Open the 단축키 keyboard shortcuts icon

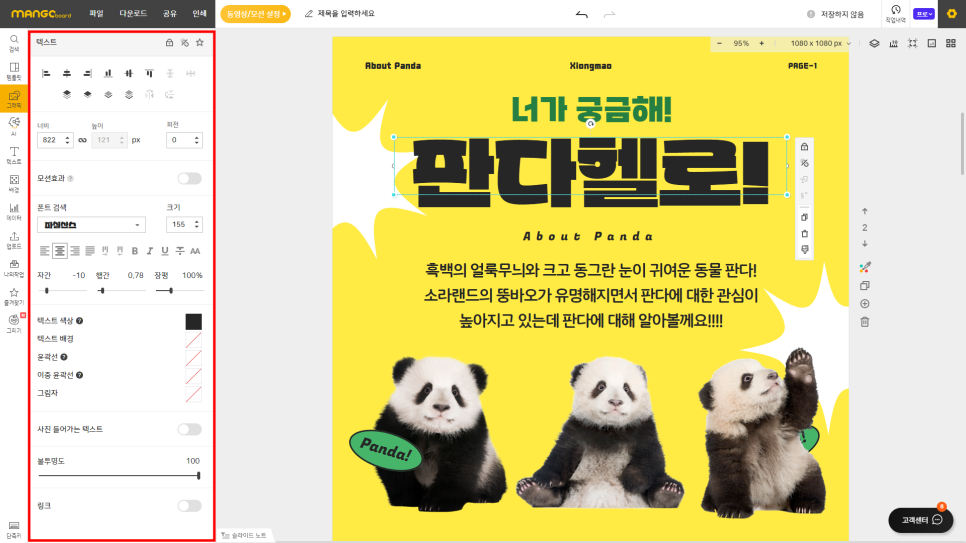(x=14, y=529)
